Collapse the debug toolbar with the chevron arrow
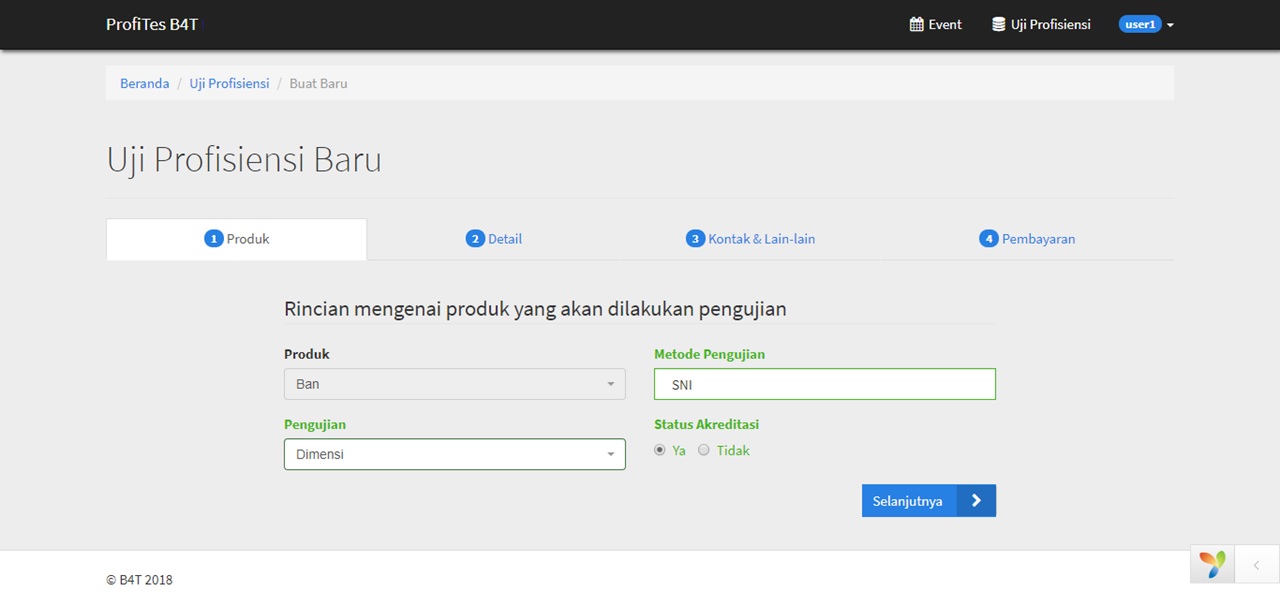This screenshot has height=606, width=1280. coord(1256,565)
